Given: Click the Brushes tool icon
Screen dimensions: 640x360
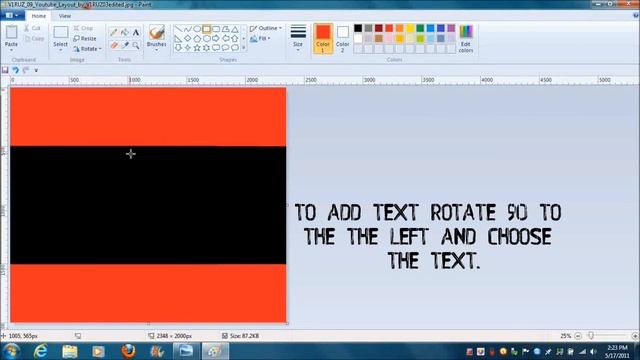Looking at the screenshot, I should pyautogui.click(x=156, y=32).
